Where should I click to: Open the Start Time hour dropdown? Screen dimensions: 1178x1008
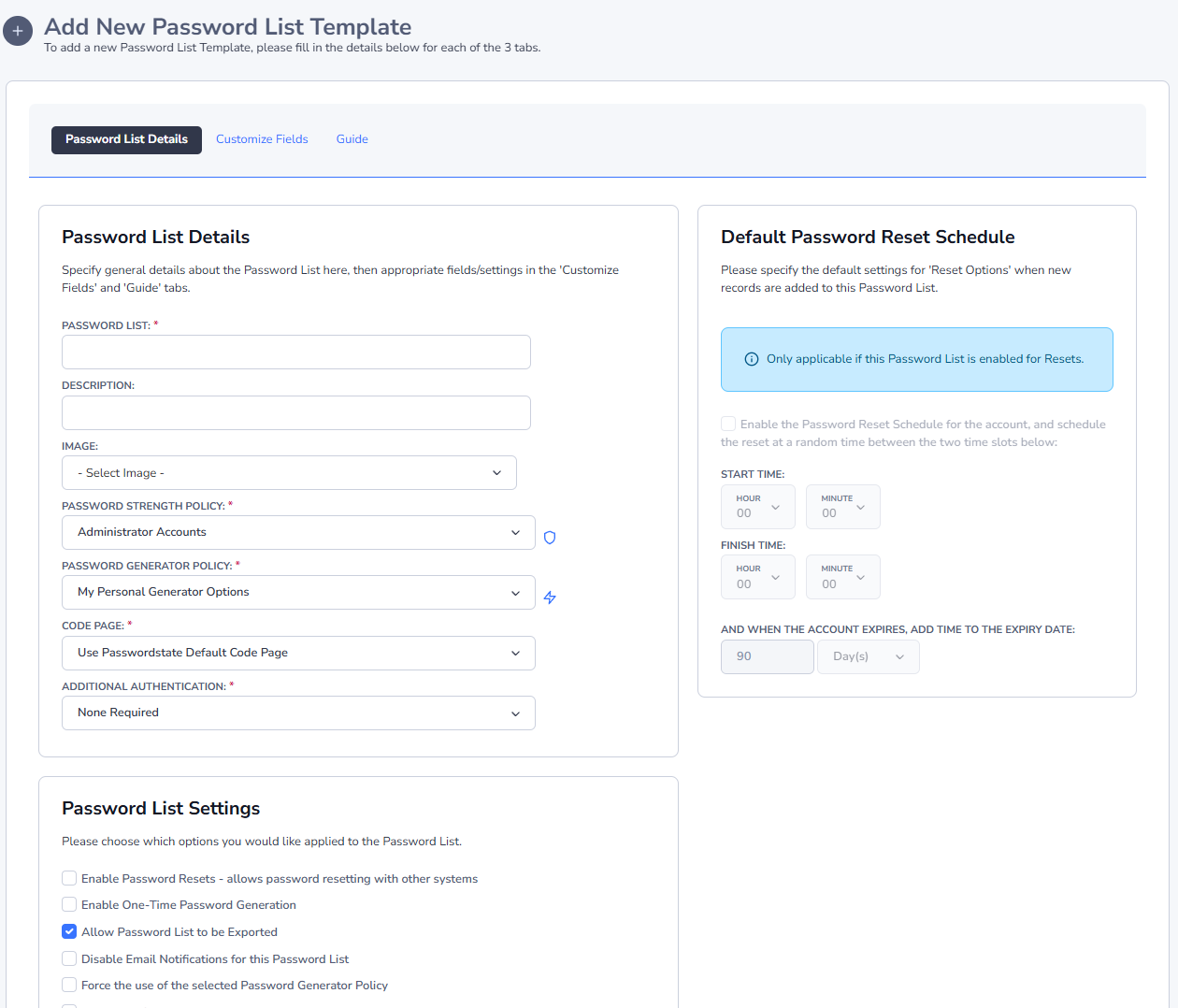(757, 507)
